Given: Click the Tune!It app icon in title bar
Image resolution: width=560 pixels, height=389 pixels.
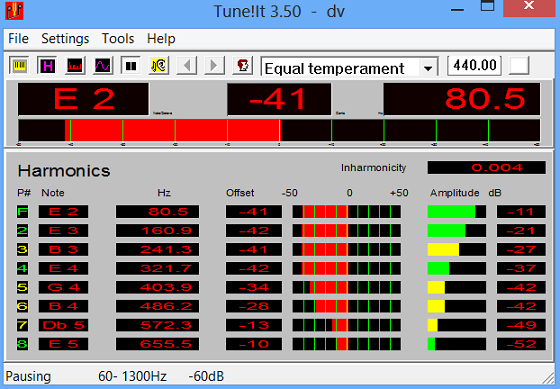Looking at the screenshot, I should [x=14, y=11].
